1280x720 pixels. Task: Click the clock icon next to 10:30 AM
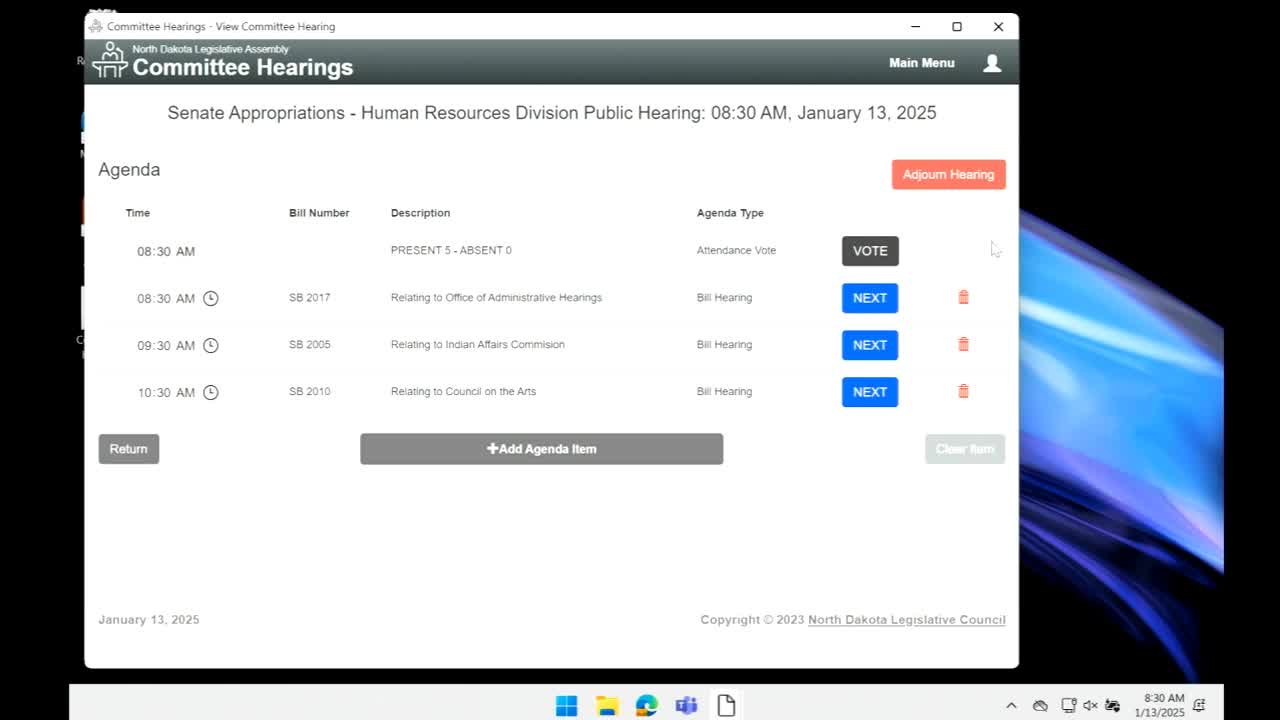(x=210, y=392)
